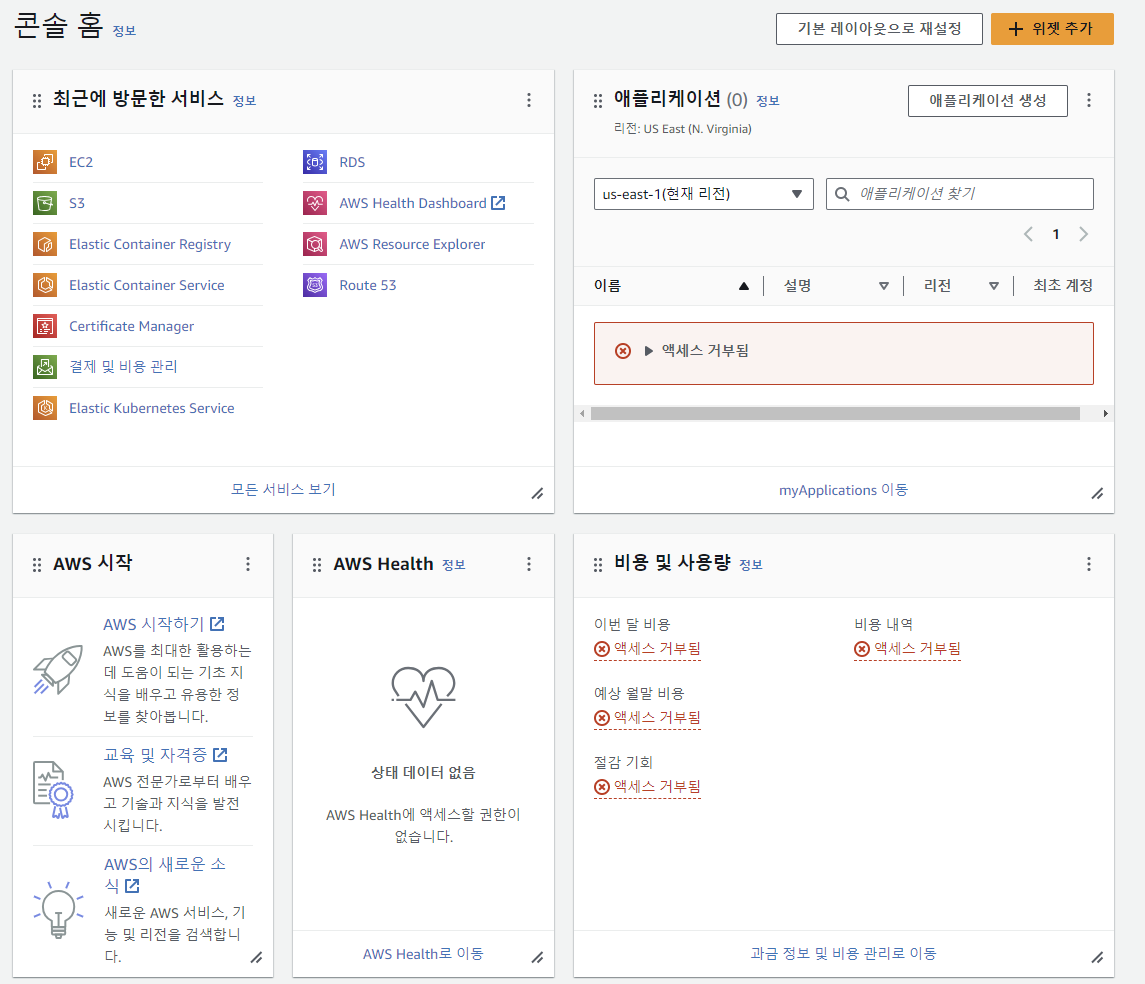Open the 비용 및 사용량 widget options menu
1145x984 pixels.
pos(1089,564)
